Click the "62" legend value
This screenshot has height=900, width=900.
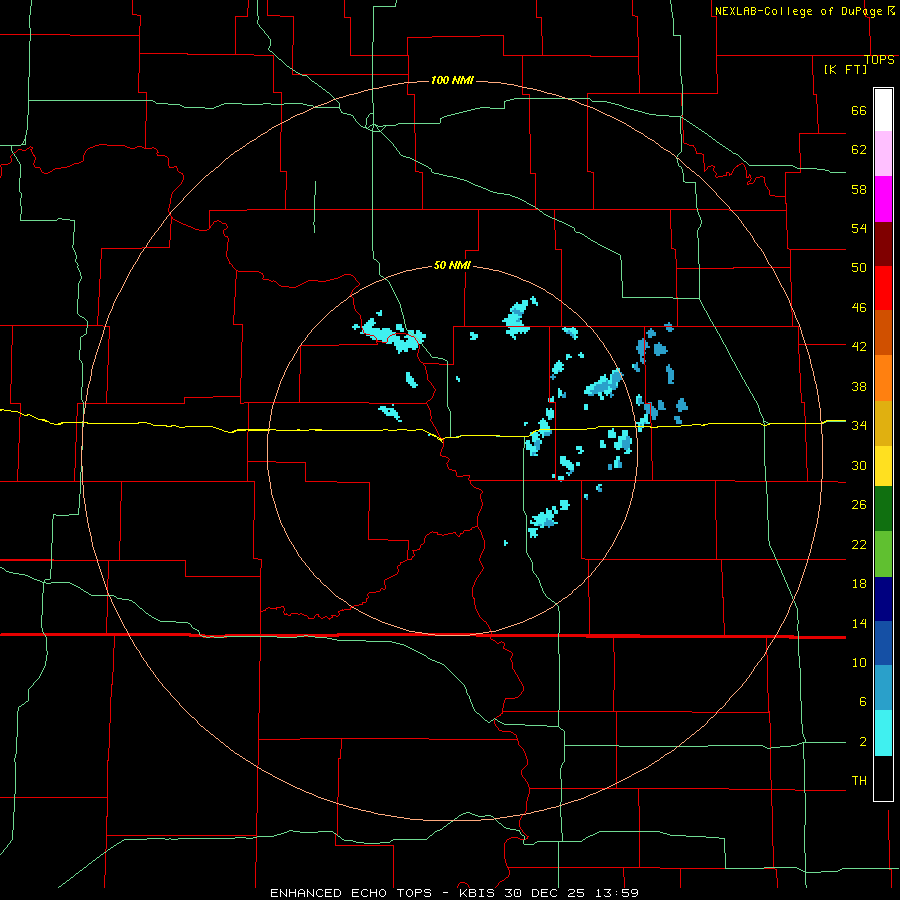(x=859, y=150)
